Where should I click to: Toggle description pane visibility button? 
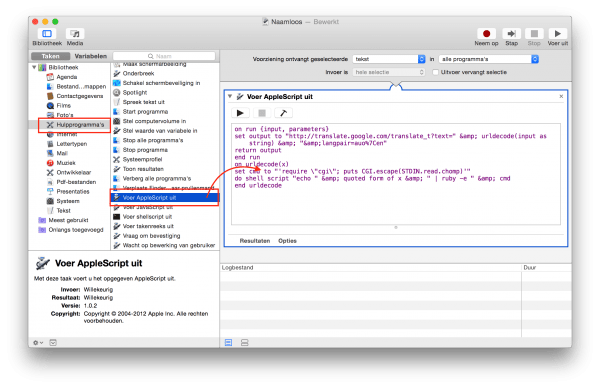click(53, 343)
